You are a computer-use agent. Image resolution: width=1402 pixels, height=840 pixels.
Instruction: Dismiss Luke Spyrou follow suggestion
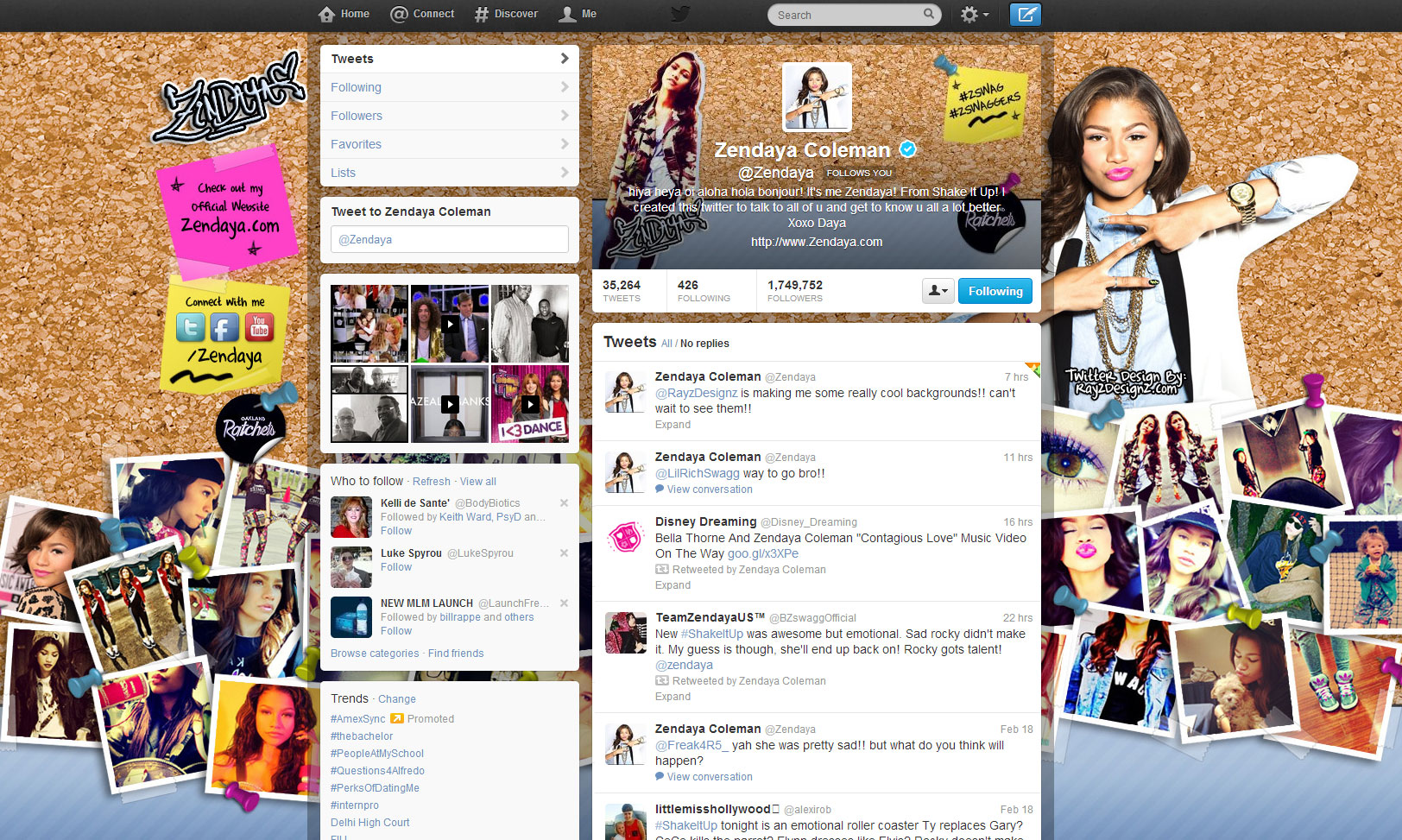click(564, 553)
